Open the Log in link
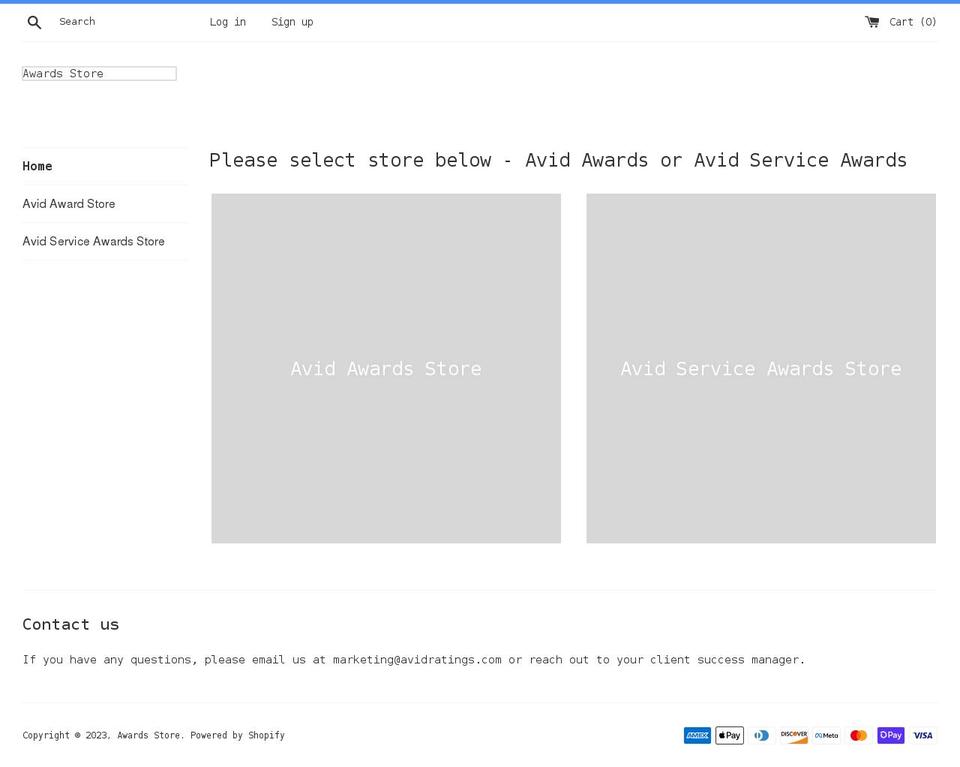960x767 pixels. [228, 22]
